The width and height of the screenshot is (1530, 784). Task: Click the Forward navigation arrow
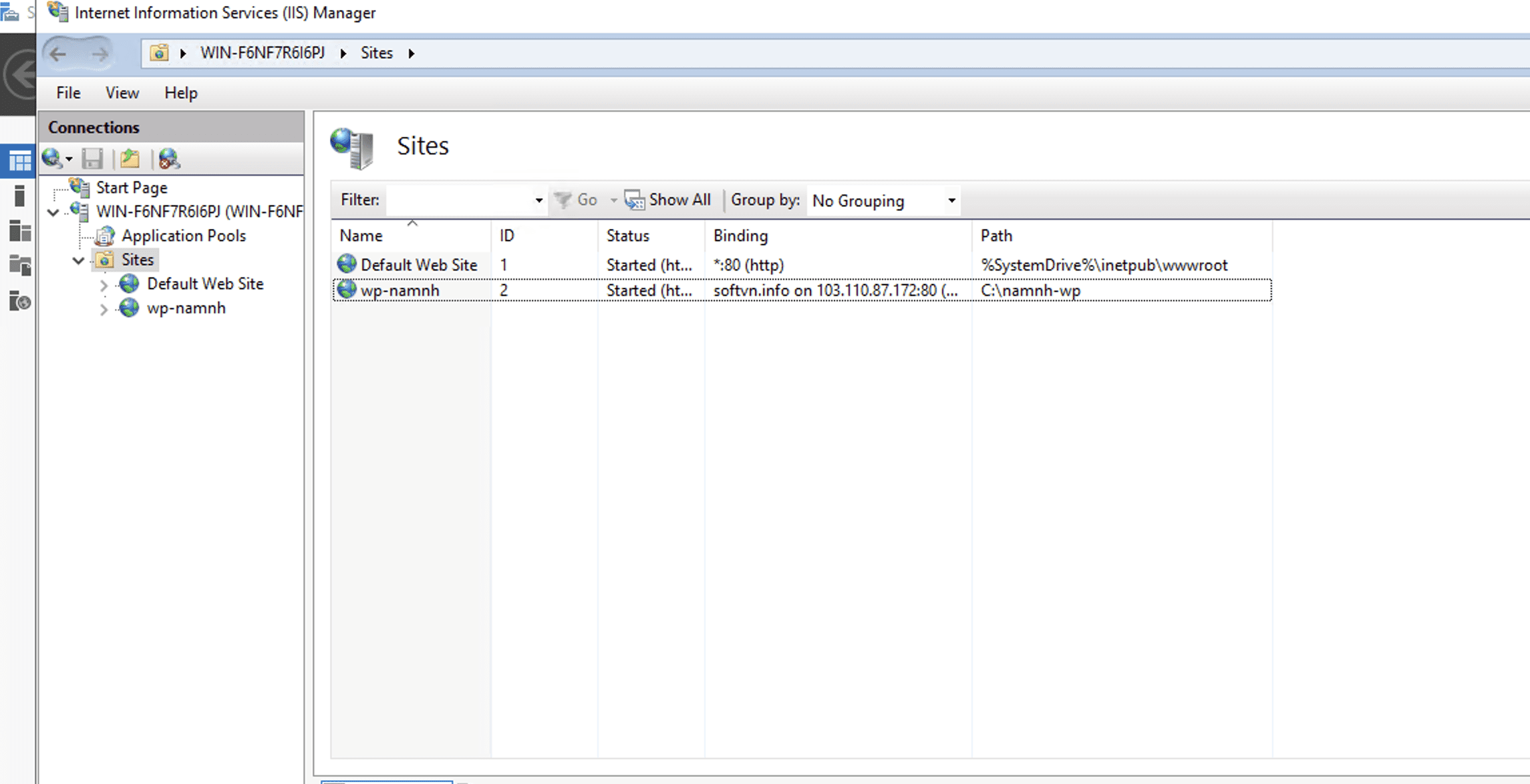[x=100, y=53]
